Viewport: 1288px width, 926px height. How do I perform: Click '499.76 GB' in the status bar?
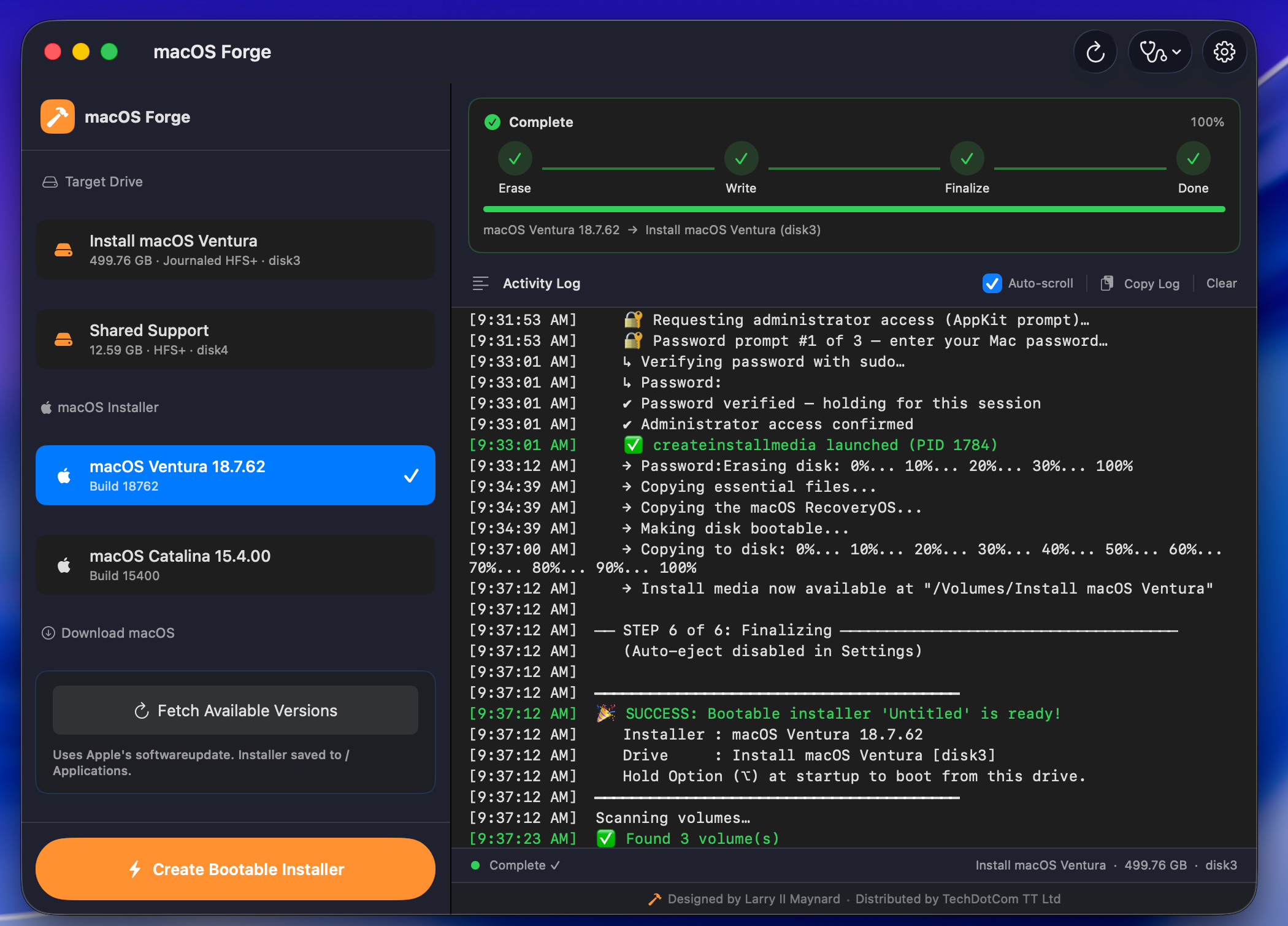1156,865
